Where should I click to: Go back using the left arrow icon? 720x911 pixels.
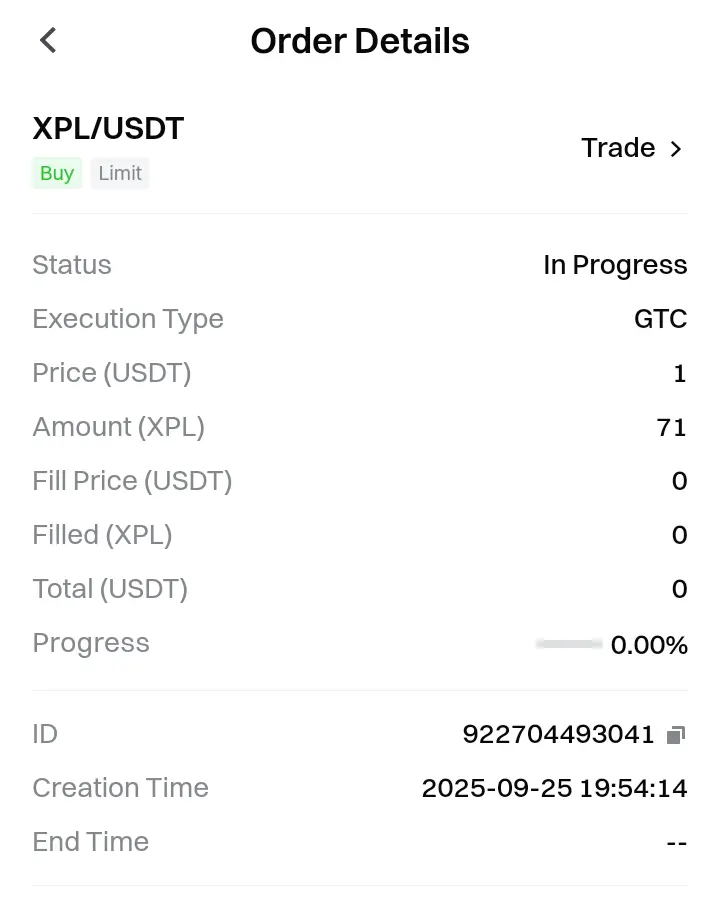click(x=48, y=41)
